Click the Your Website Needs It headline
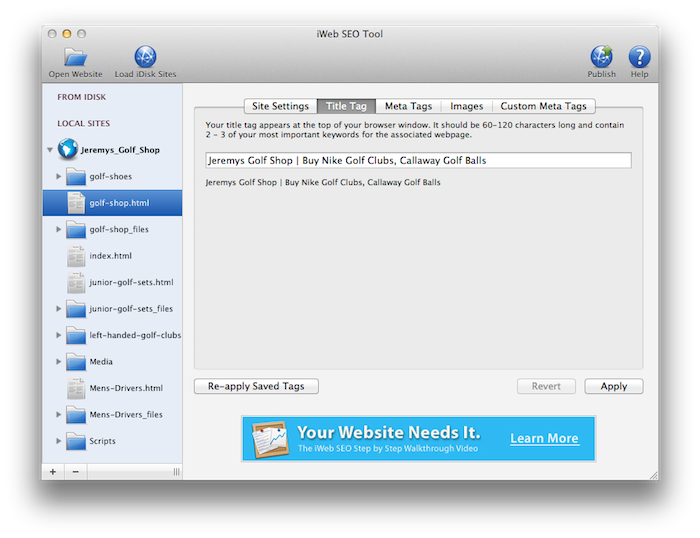 pyautogui.click(x=389, y=432)
